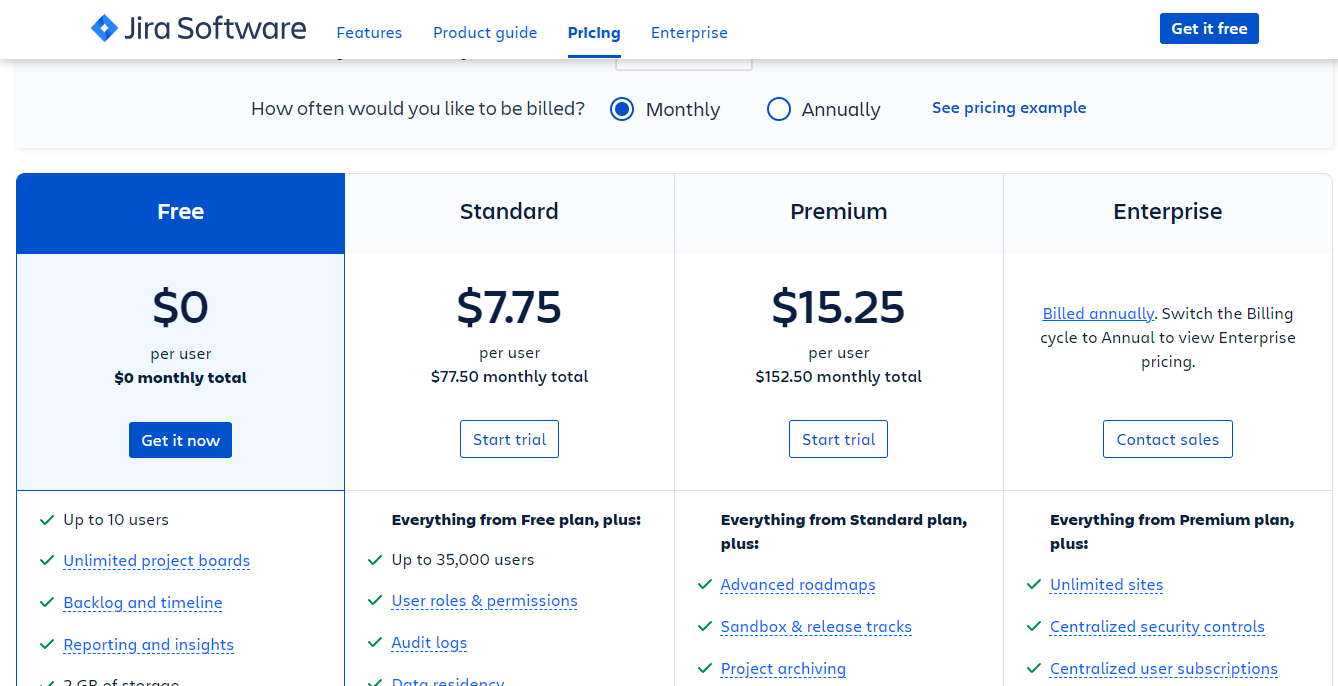This screenshot has height=686, width=1338.
Task: Open the Unlimited project boards link
Action: [157, 561]
